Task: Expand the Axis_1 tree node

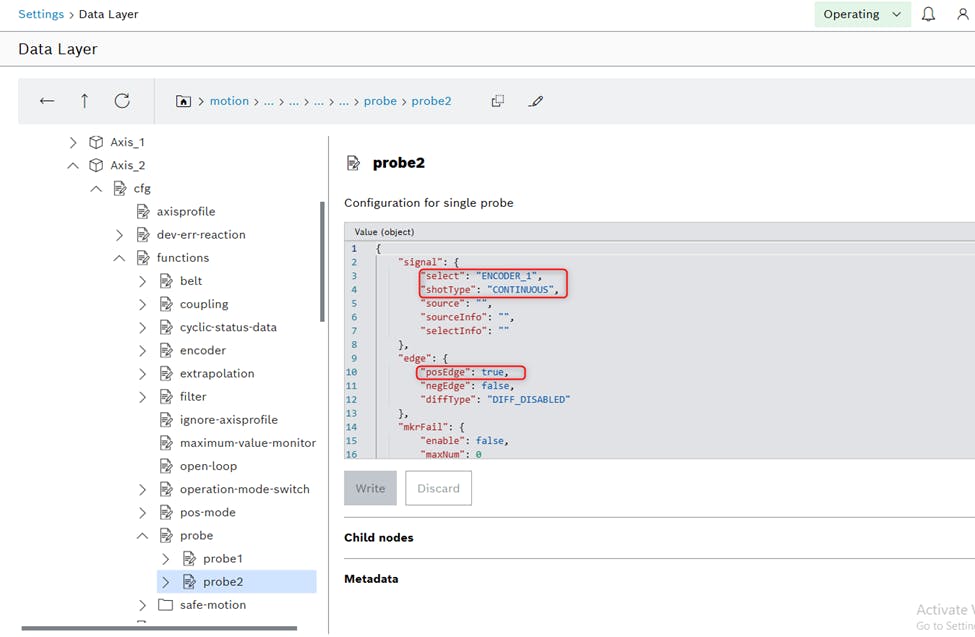Action: (73, 142)
